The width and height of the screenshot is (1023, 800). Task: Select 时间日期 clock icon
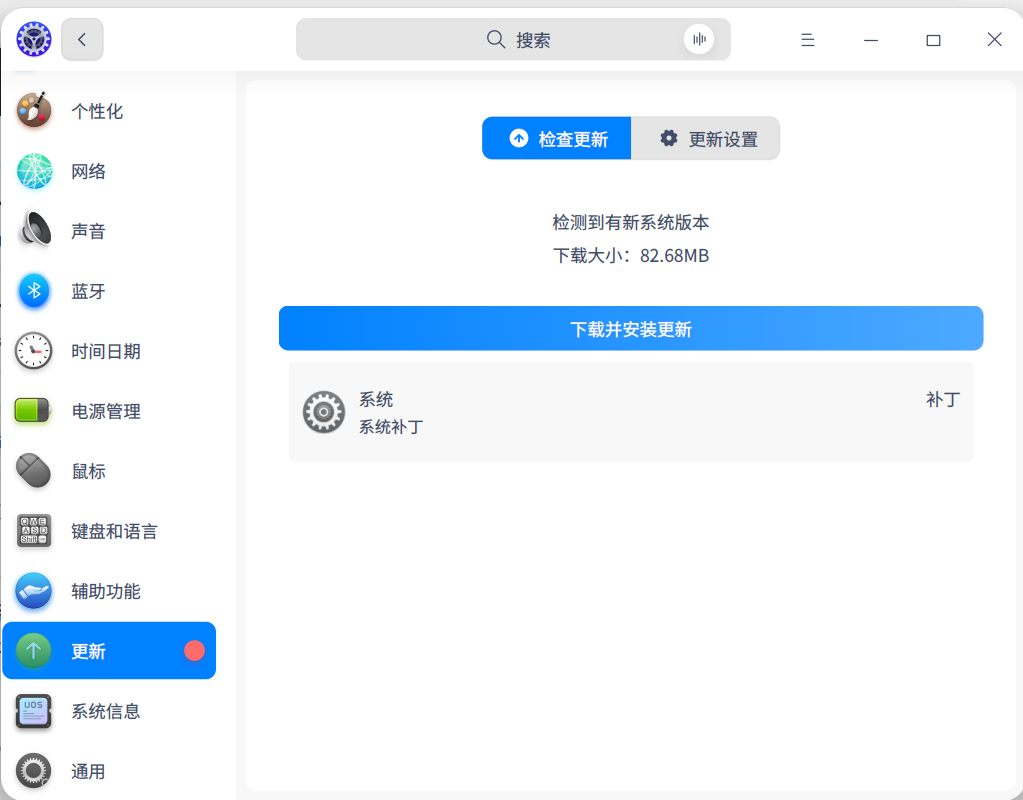pyautogui.click(x=34, y=351)
